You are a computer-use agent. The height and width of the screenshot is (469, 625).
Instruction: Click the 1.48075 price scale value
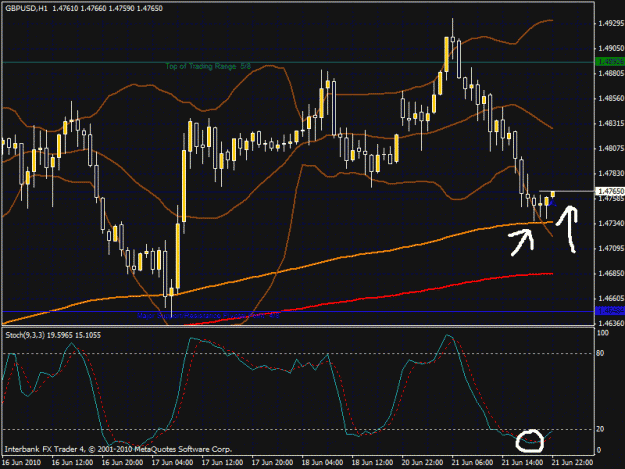611,149
